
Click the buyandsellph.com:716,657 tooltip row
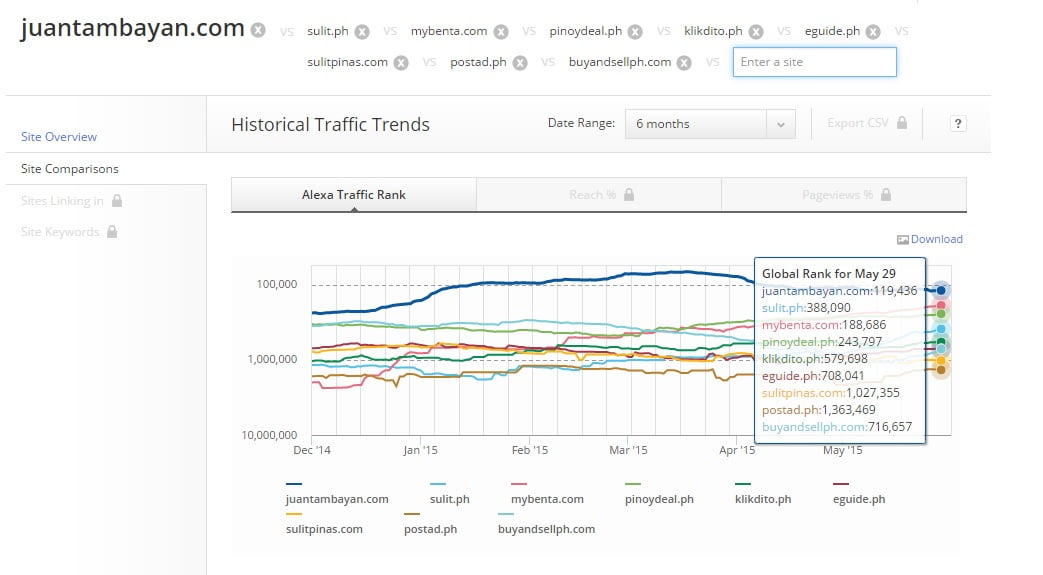point(837,427)
